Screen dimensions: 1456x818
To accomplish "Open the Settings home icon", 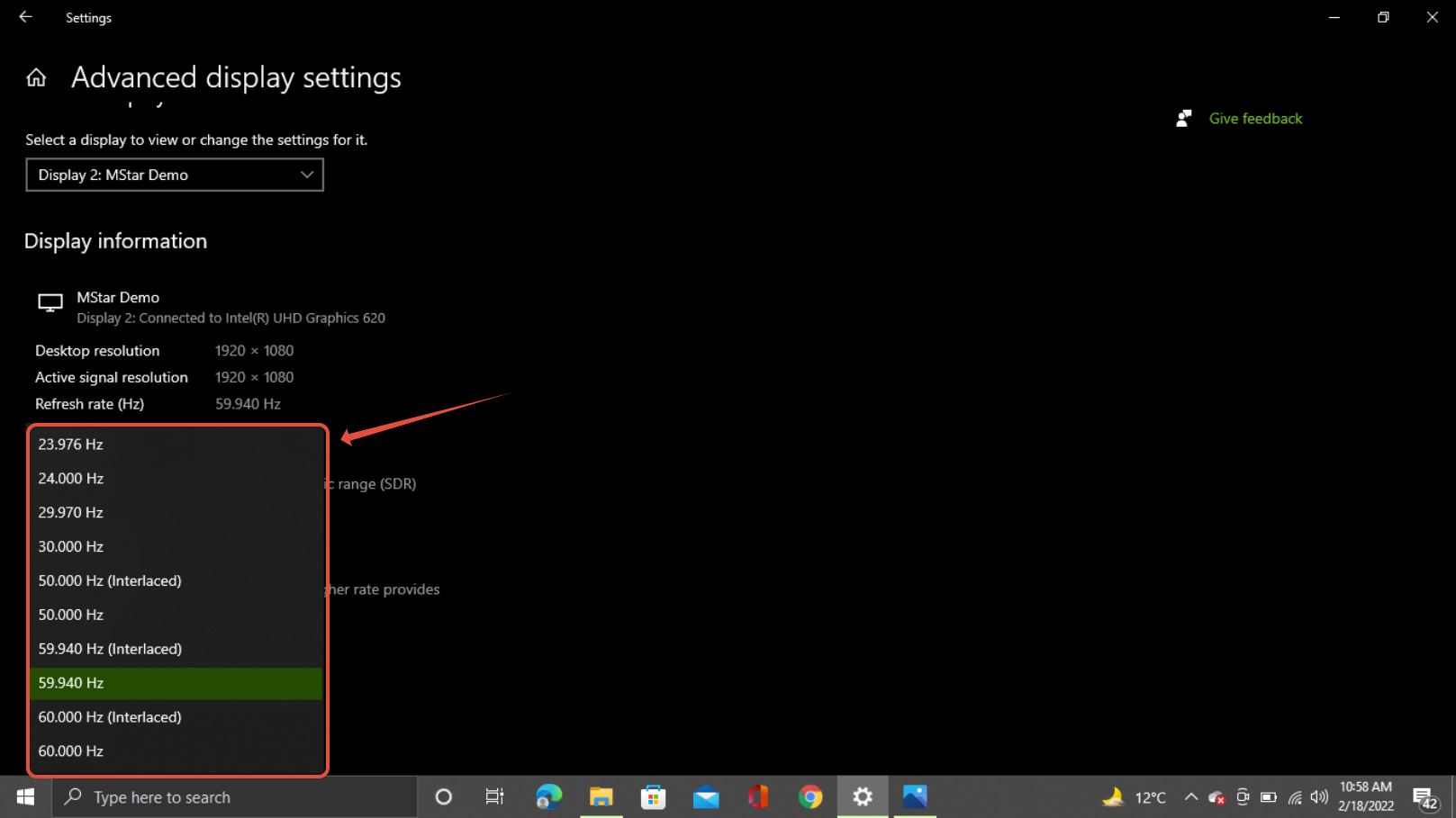I will 36,77.
